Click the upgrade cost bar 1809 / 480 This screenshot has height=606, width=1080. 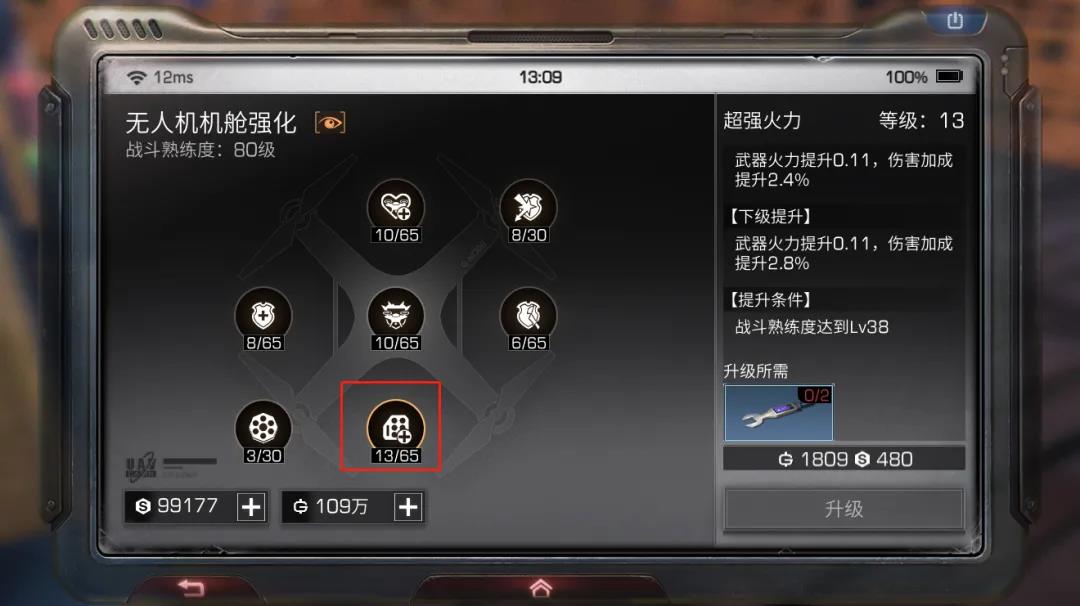point(844,459)
